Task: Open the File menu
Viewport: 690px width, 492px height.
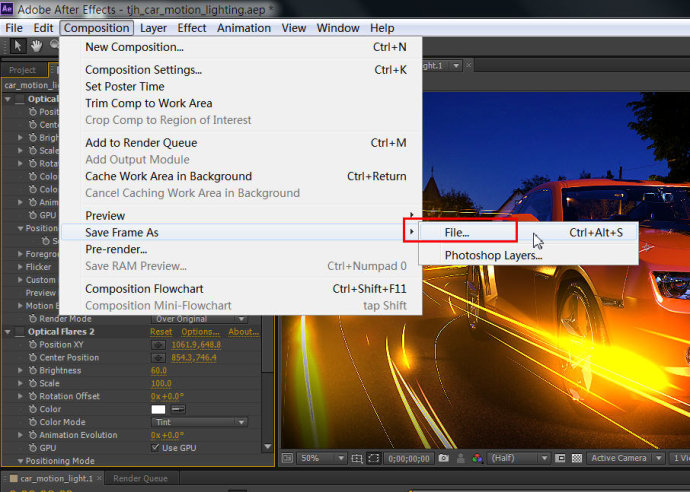Action: (x=14, y=28)
